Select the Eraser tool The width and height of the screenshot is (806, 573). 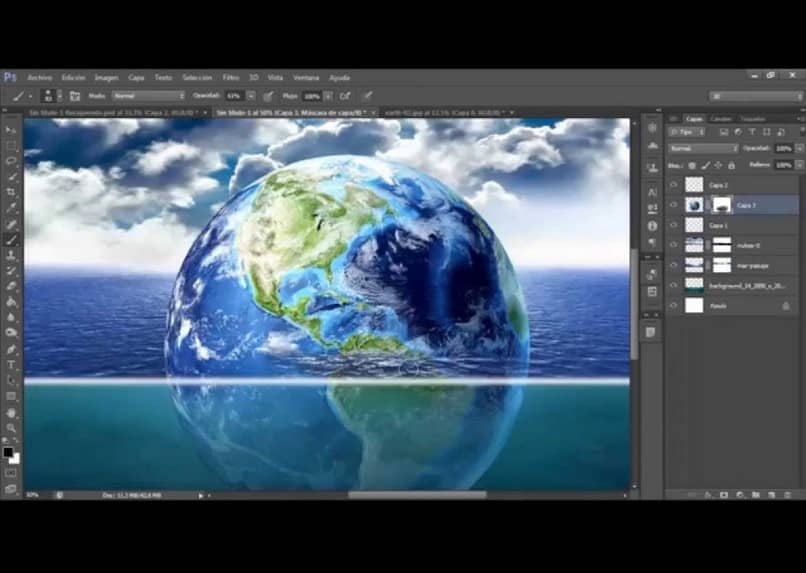pos(11,286)
